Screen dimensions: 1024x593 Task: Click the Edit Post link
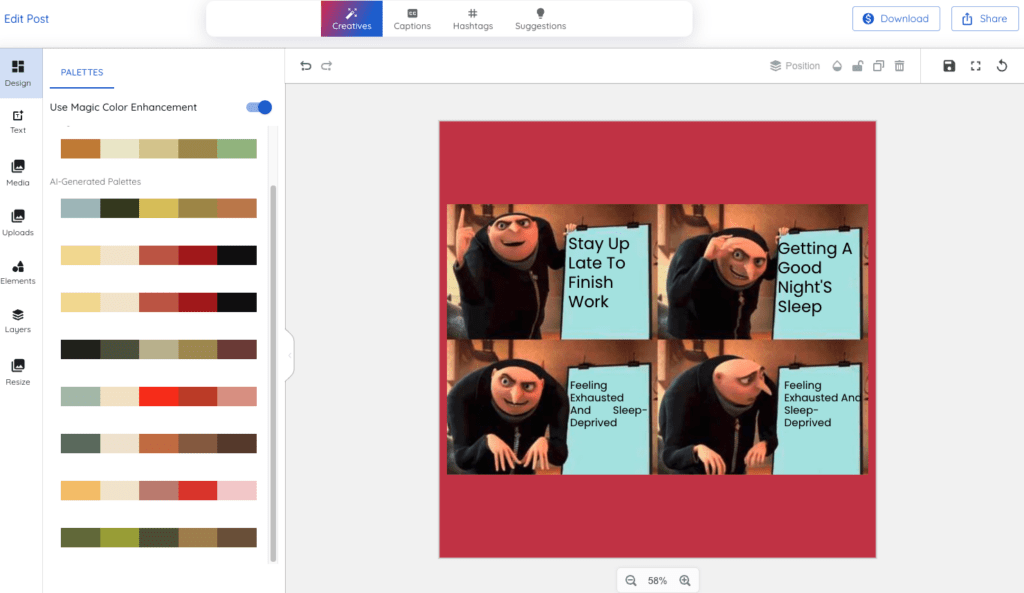(x=26, y=19)
